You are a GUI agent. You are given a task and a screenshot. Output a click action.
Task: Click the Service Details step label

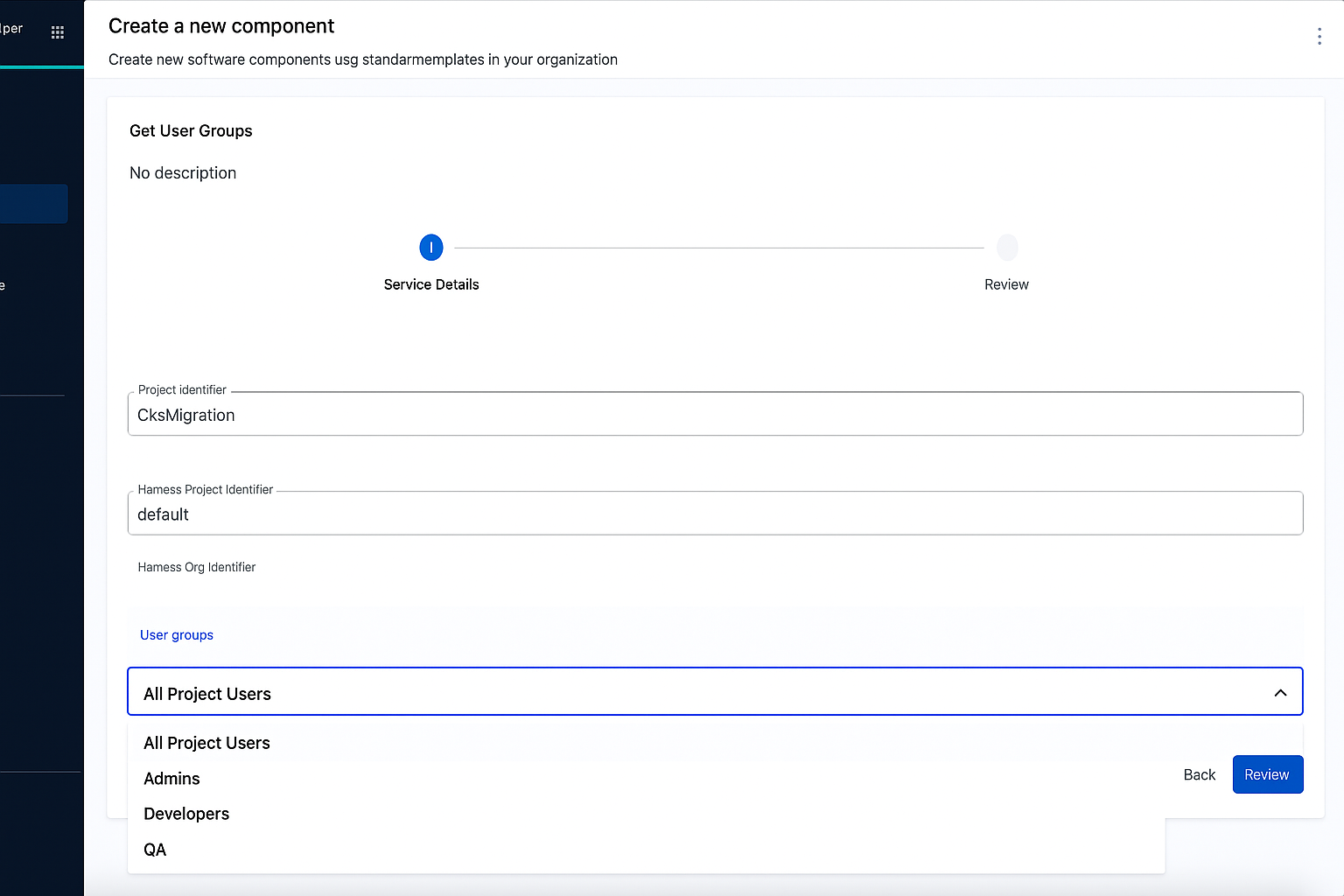(431, 284)
